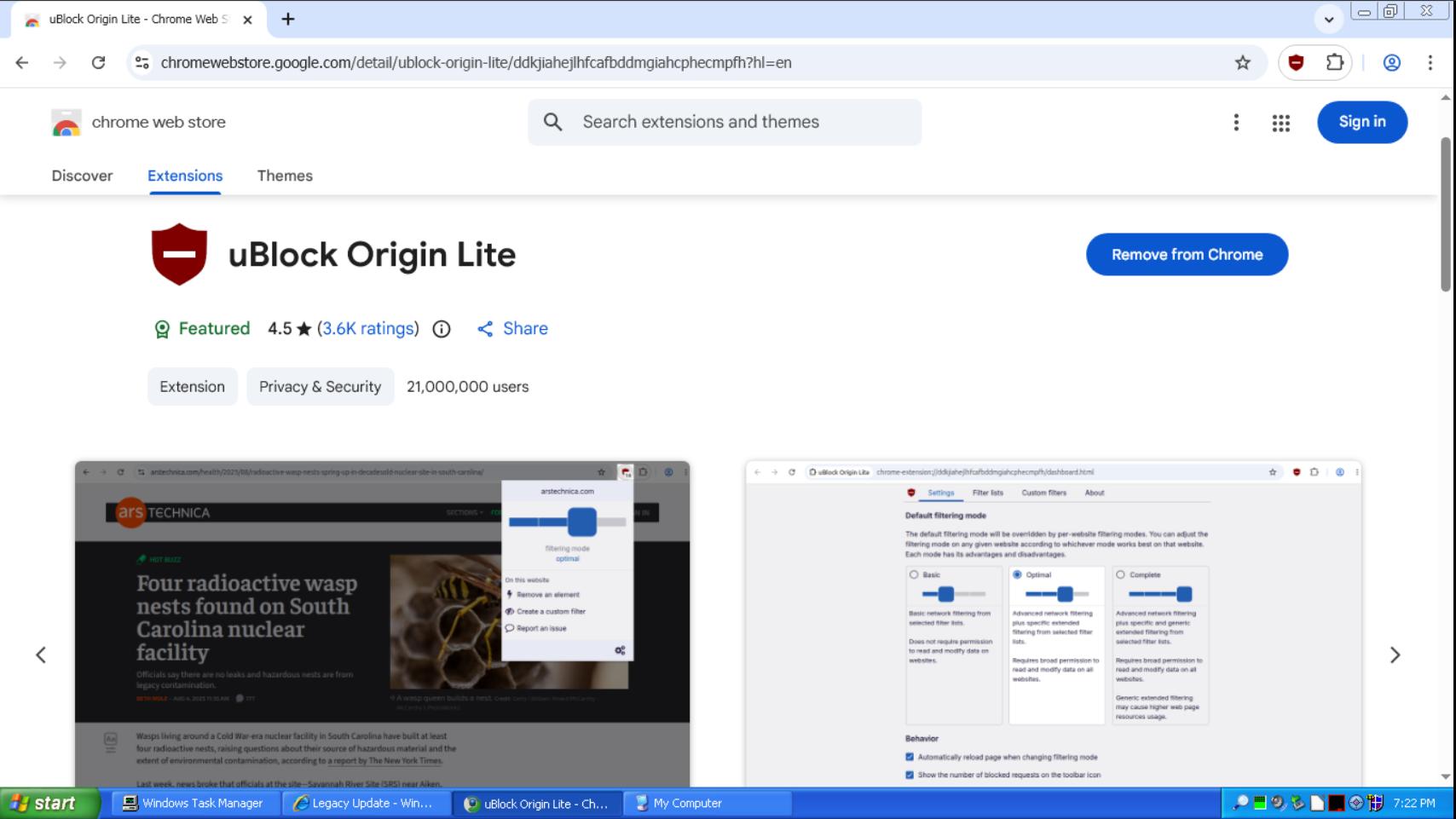The width and height of the screenshot is (1456, 819).
Task: Click the green CPU meter tray icon
Action: 1259,803
